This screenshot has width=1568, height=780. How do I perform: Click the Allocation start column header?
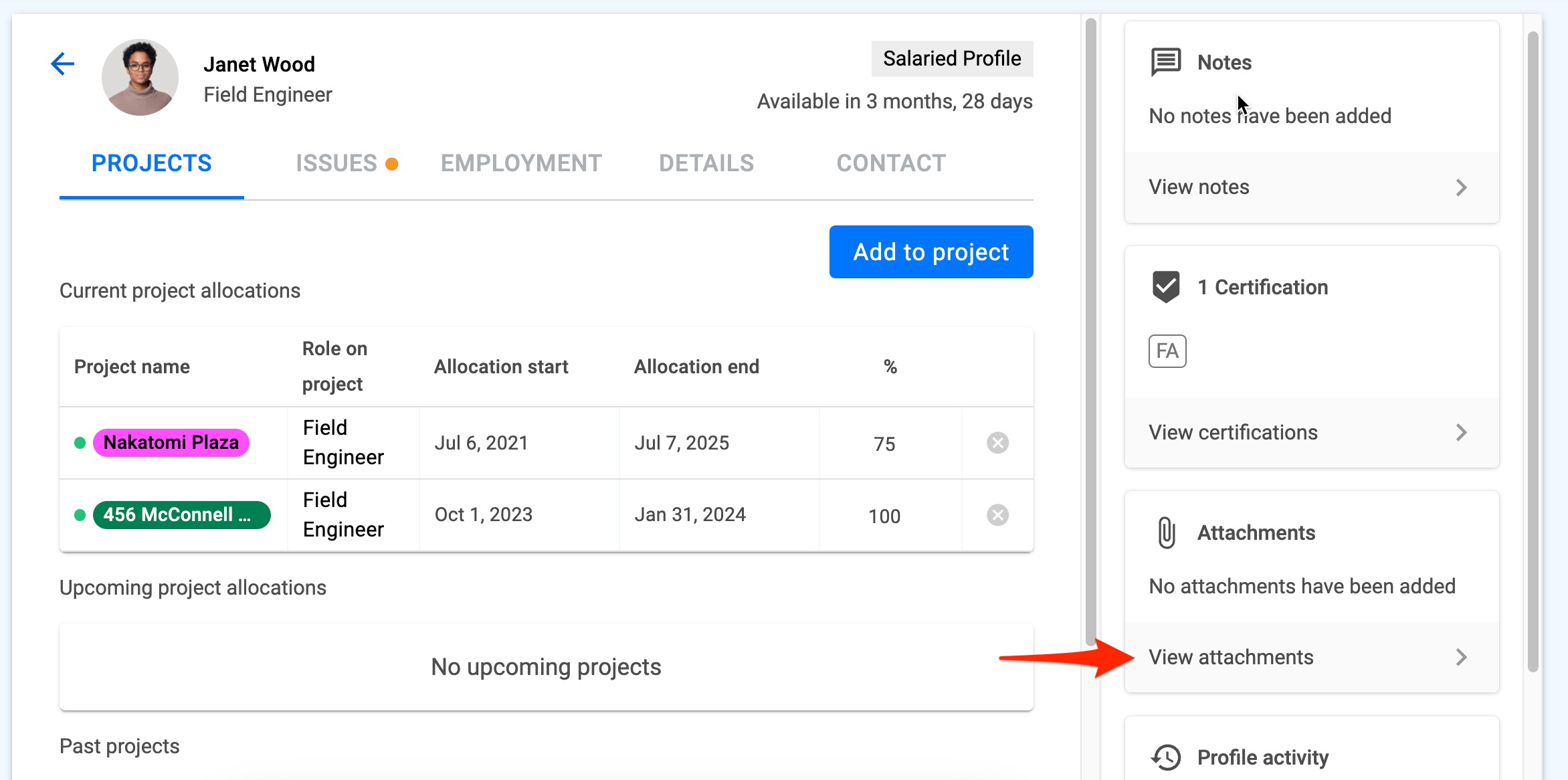[x=501, y=367]
